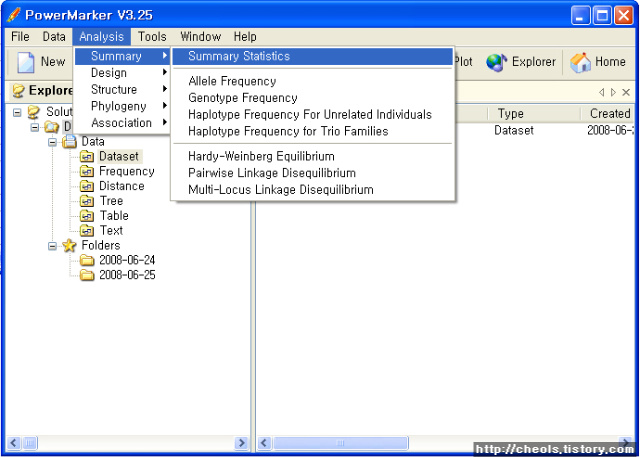The image size is (640, 457).
Task: Collapse the Folders tree node
Action: [x=52, y=246]
